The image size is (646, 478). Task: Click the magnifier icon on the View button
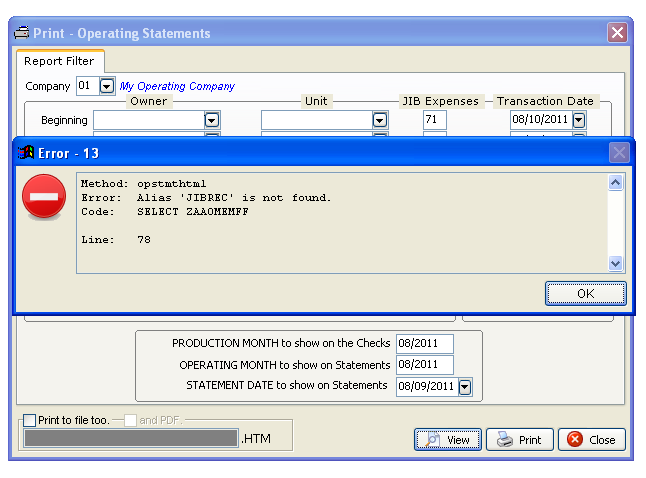coord(433,439)
